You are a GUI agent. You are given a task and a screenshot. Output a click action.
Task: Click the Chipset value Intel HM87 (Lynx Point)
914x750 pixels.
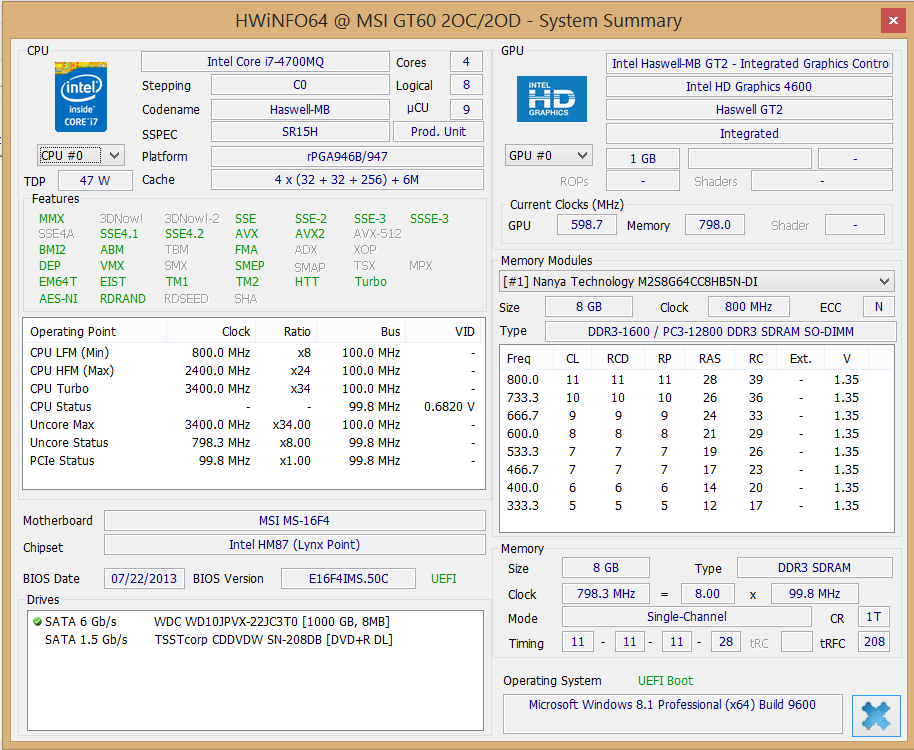pyautogui.click(x=294, y=545)
